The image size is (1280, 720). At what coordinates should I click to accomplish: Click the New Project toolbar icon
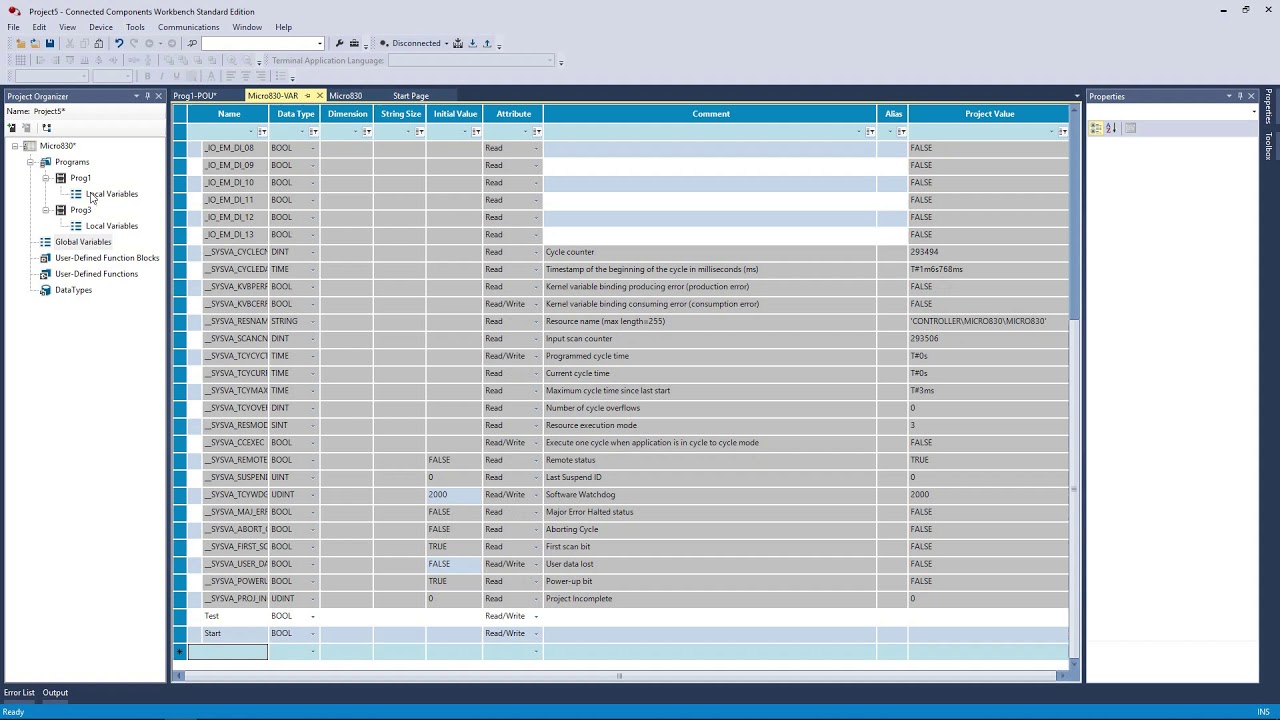[20, 43]
